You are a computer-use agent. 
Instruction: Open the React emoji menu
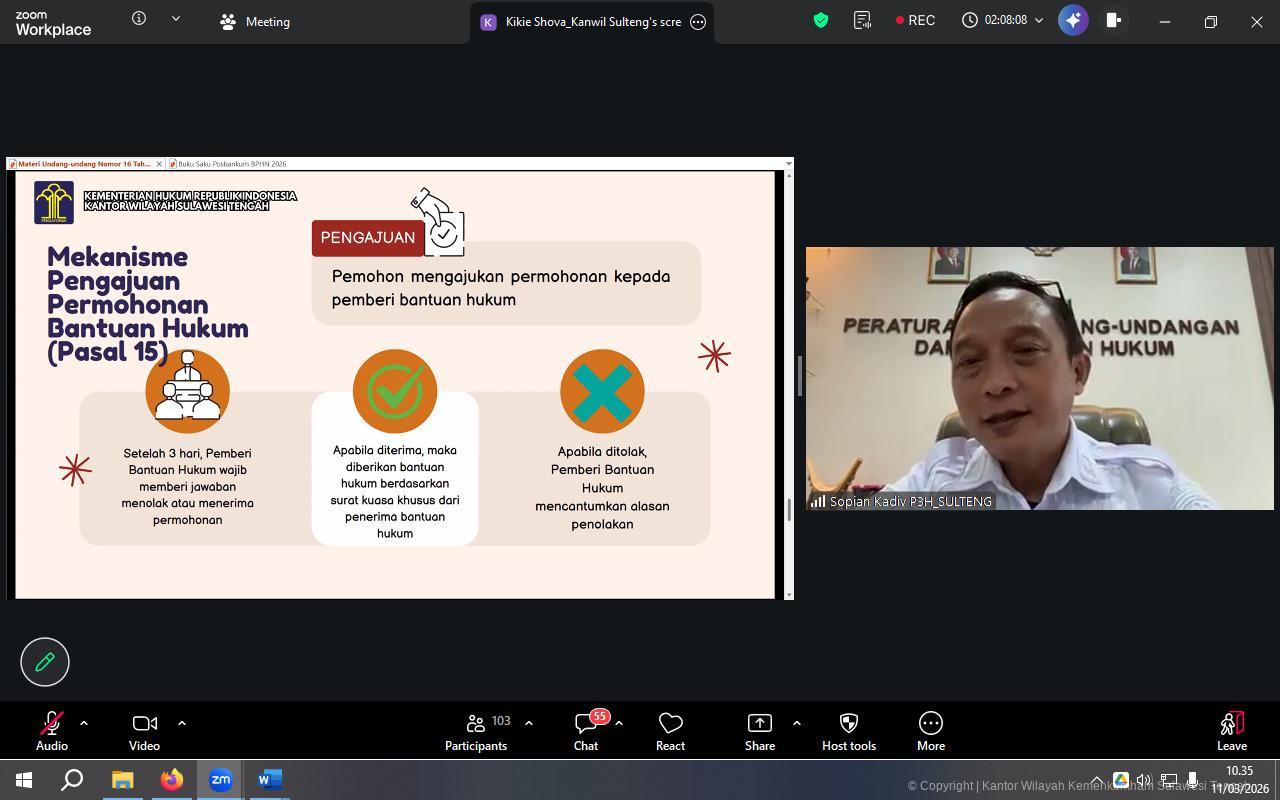670,731
